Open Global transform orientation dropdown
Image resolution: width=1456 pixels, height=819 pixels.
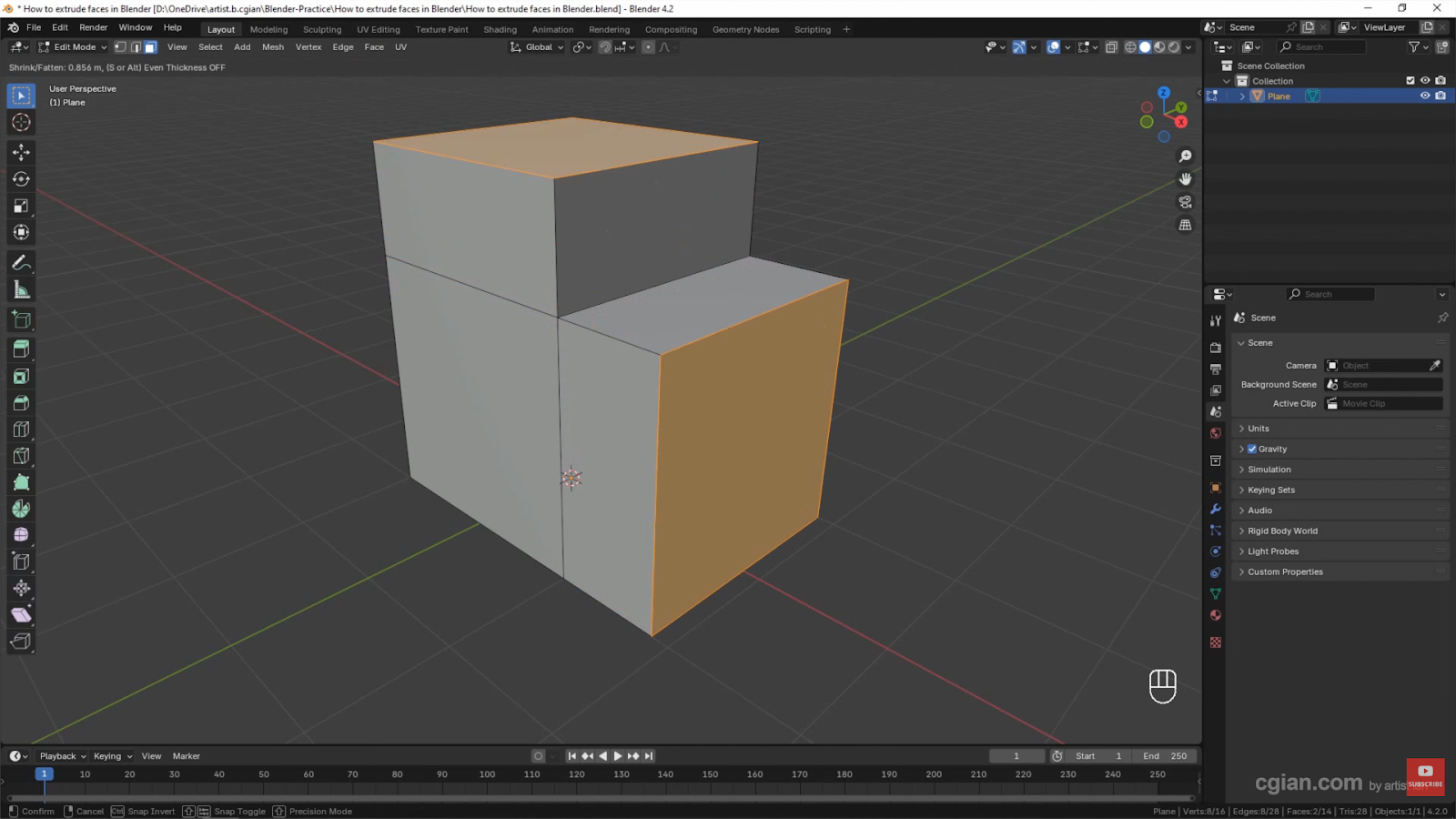click(537, 47)
